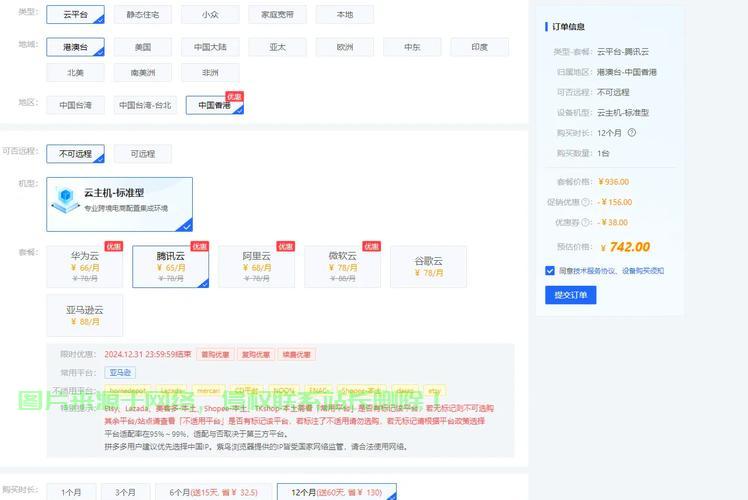Pick the 本地 type option

tap(344, 14)
